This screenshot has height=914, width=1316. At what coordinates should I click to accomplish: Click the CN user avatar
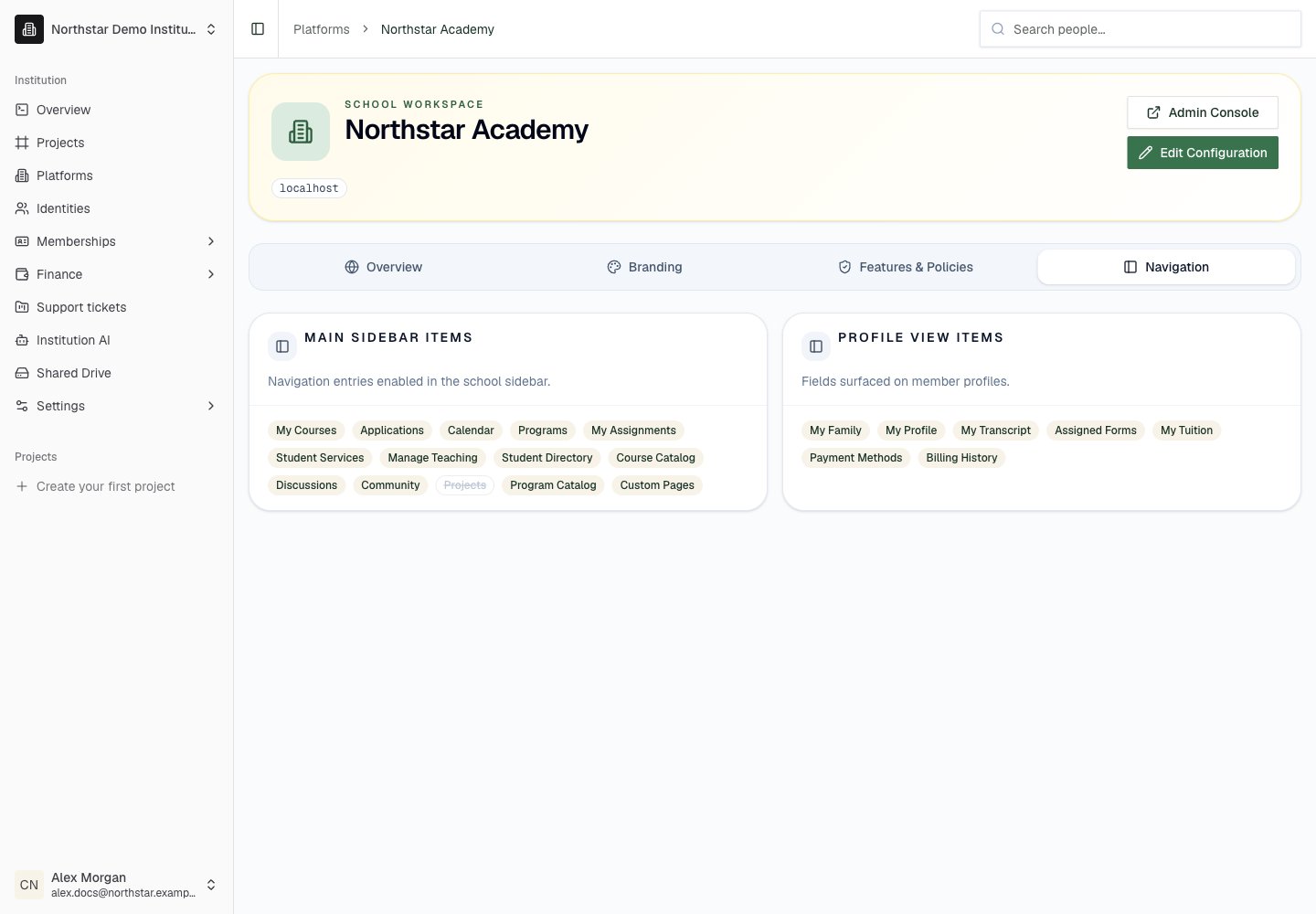click(29, 885)
